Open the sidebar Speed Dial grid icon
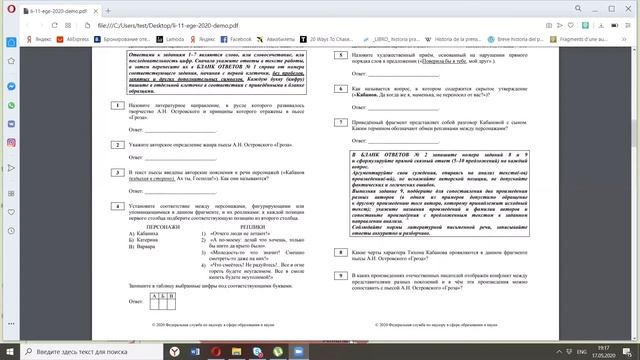640x360 pixels. pyautogui.click(x=11, y=193)
